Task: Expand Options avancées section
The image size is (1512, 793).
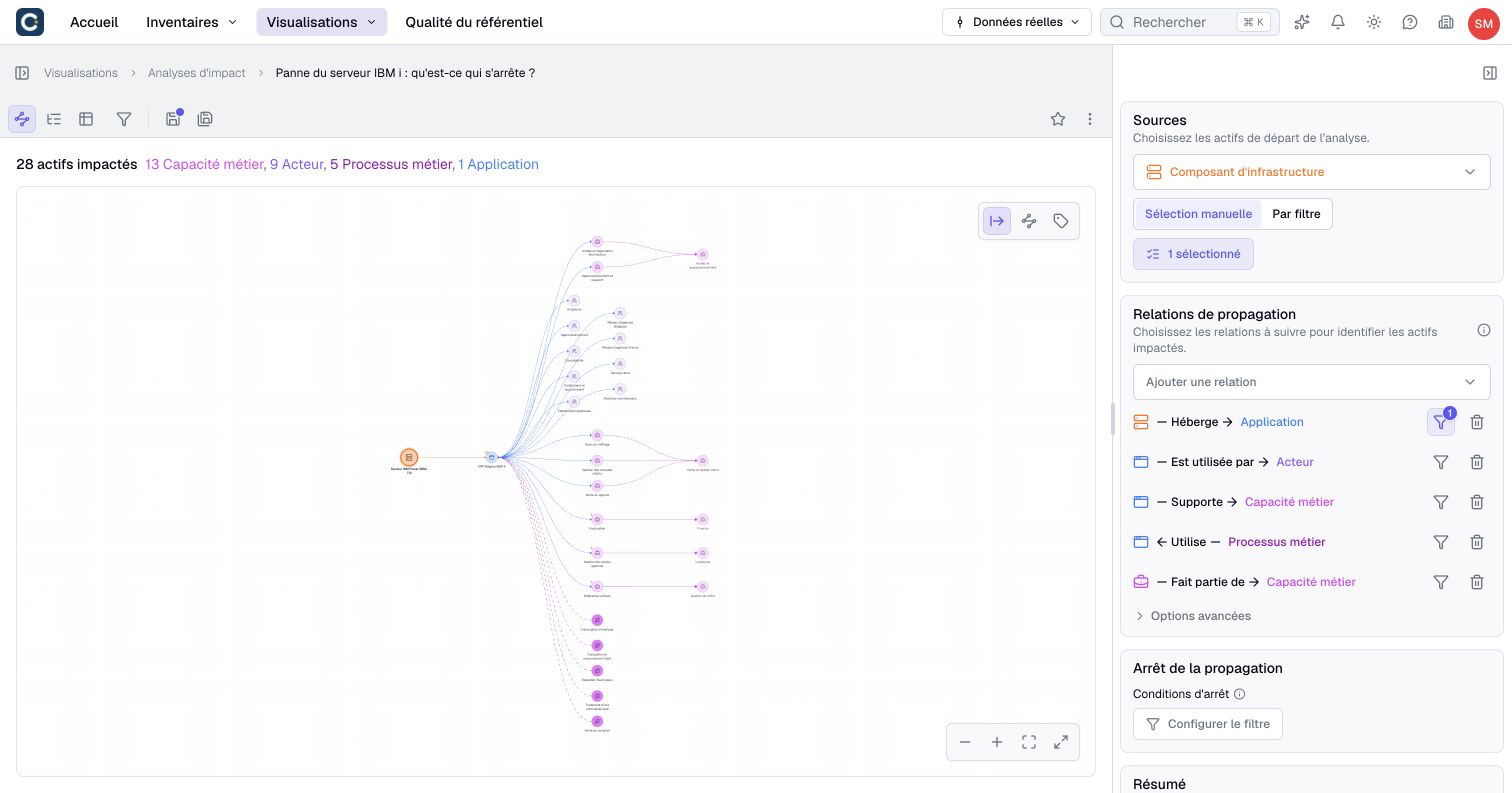Action: click(x=1193, y=616)
